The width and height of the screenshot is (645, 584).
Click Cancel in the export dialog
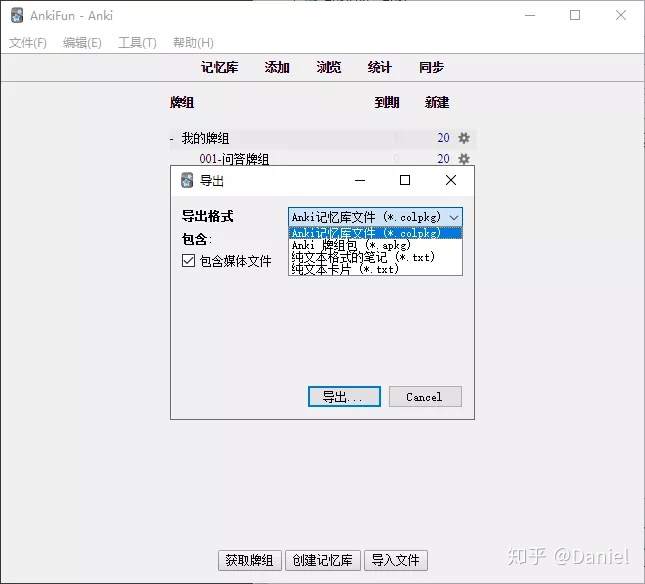click(425, 396)
